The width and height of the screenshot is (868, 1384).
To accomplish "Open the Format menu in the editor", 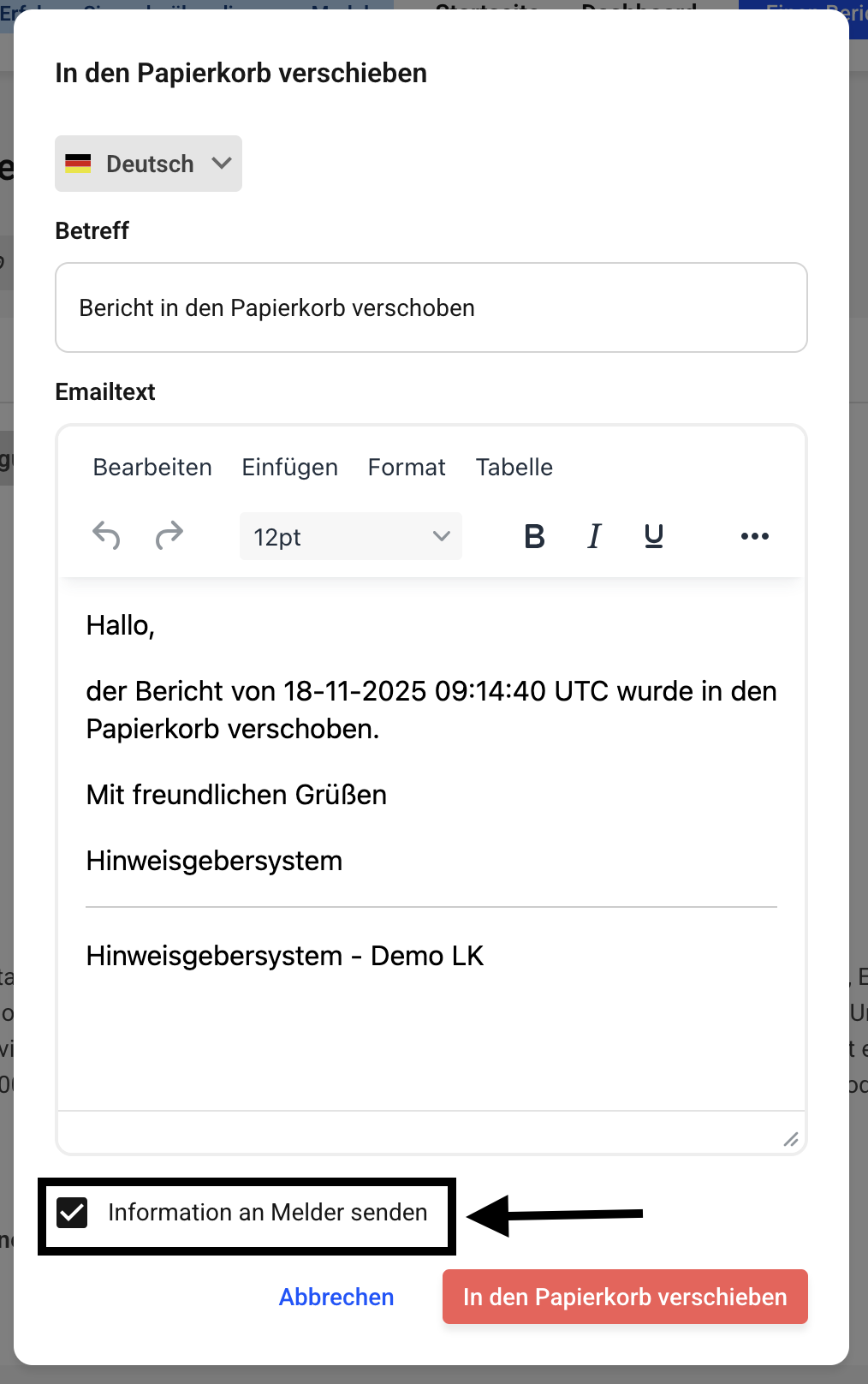I will pyautogui.click(x=407, y=468).
